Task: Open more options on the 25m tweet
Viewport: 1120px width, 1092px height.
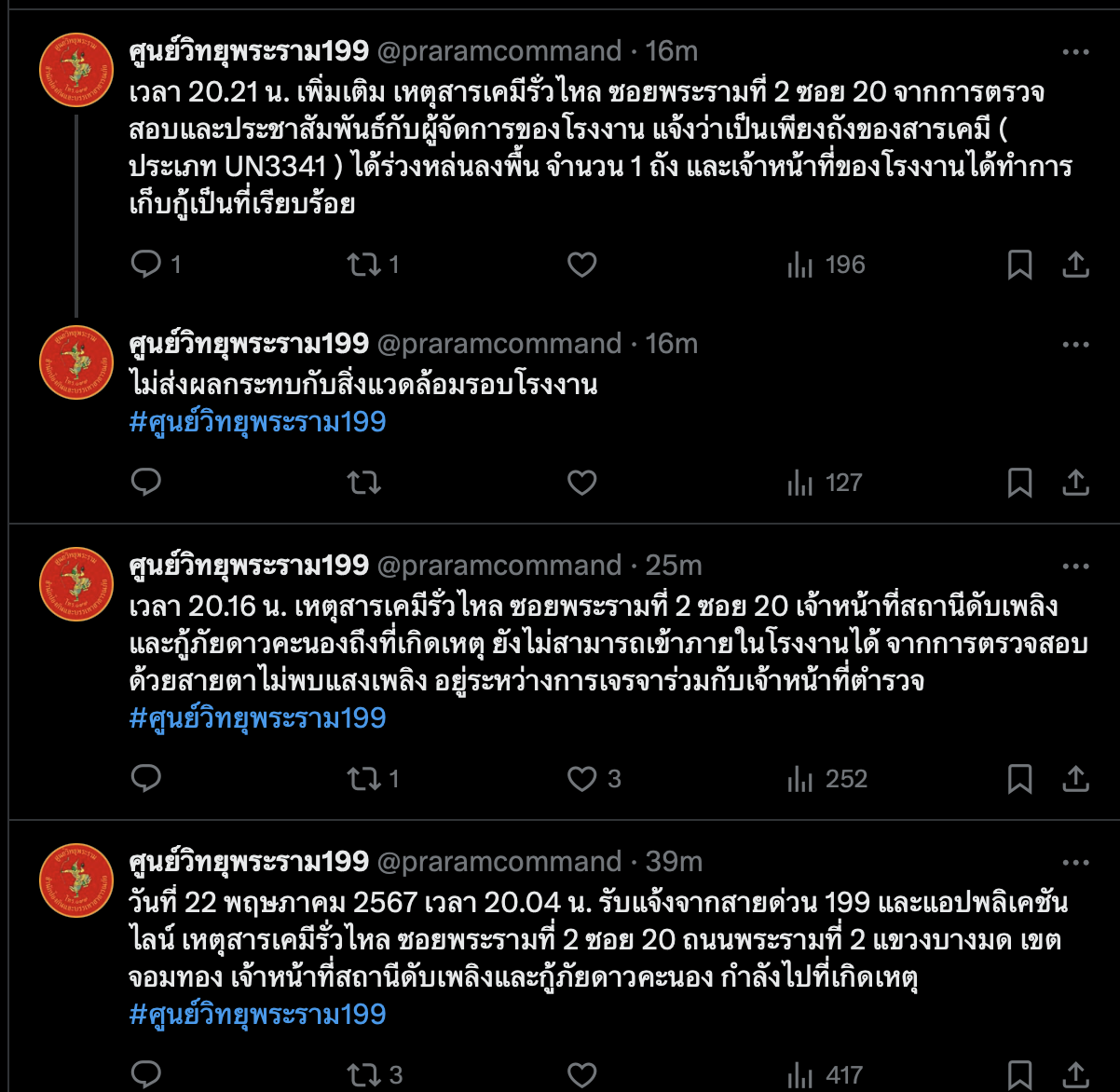Action: pos(1075,566)
